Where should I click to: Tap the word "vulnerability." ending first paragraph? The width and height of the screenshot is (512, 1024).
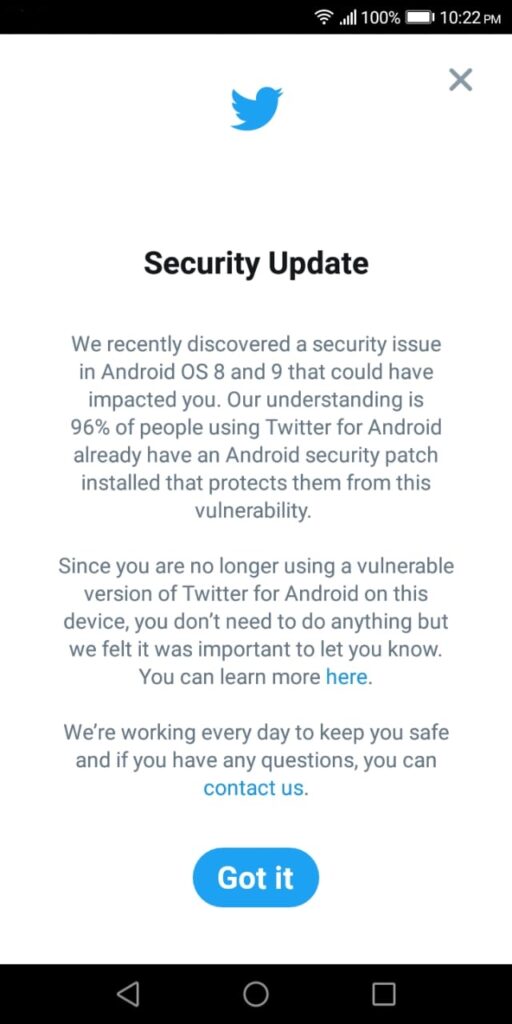click(253, 511)
